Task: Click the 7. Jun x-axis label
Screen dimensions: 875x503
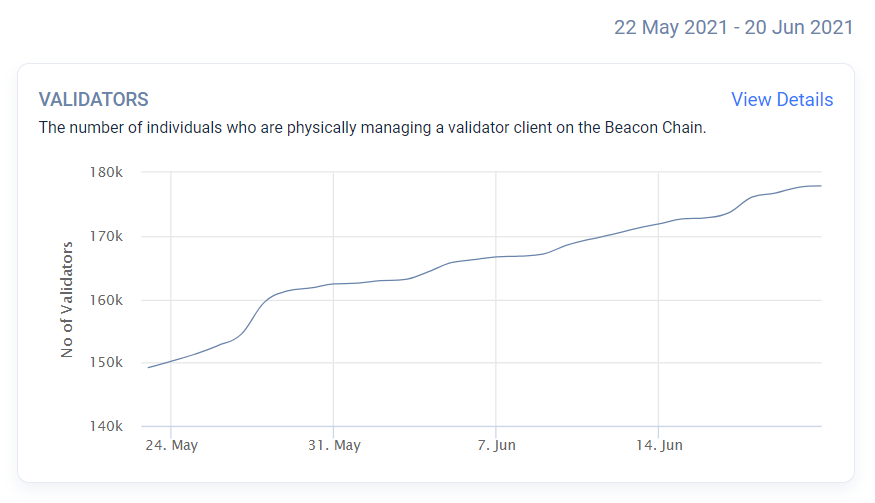Action: click(x=497, y=445)
